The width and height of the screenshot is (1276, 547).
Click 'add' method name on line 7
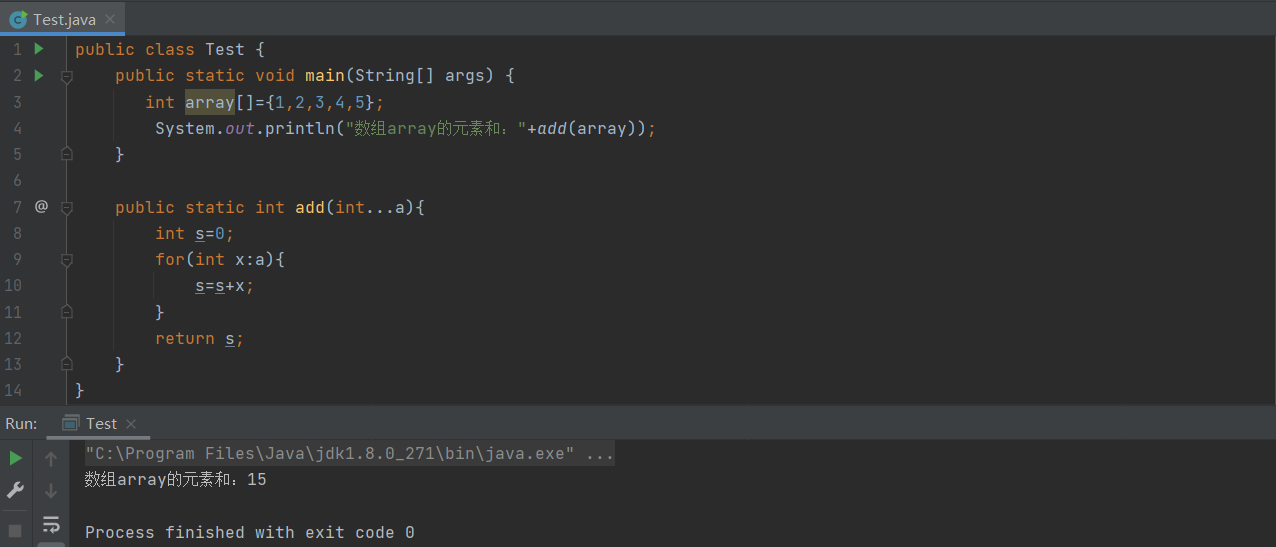(310, 207)
